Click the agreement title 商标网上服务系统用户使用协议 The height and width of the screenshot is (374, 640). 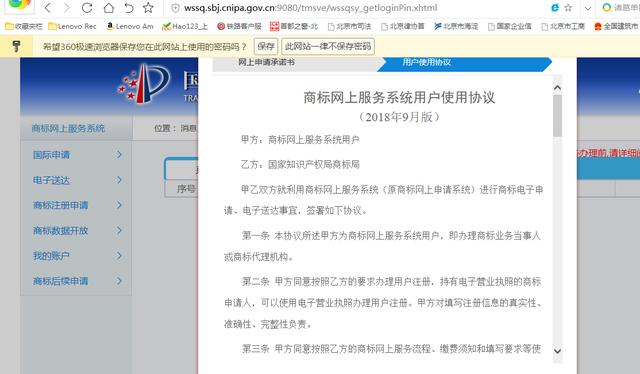pyautogui.click(x=399, y=98)
